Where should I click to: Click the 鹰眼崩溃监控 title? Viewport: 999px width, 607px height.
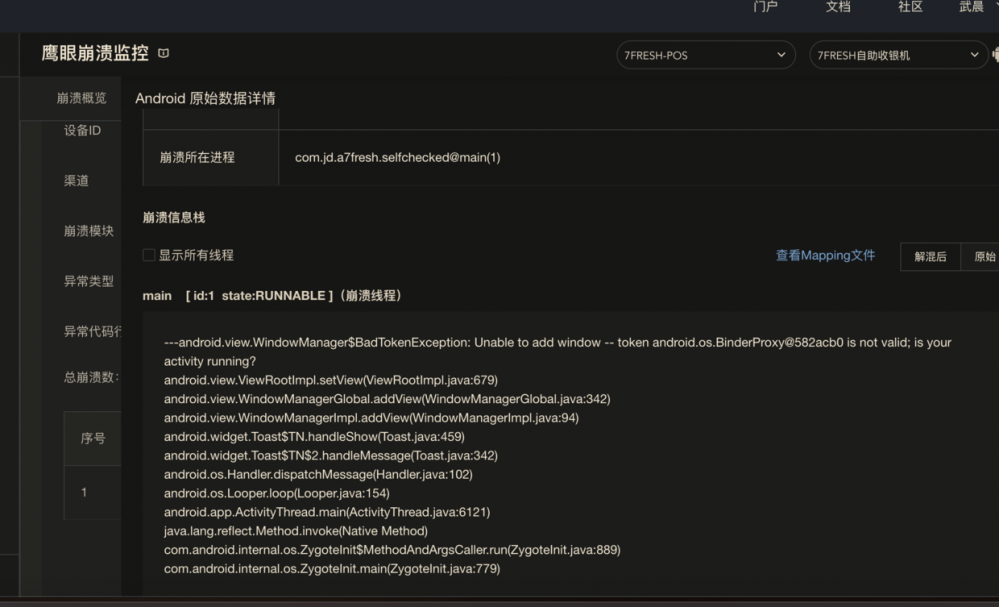click(x=95, y=53)
